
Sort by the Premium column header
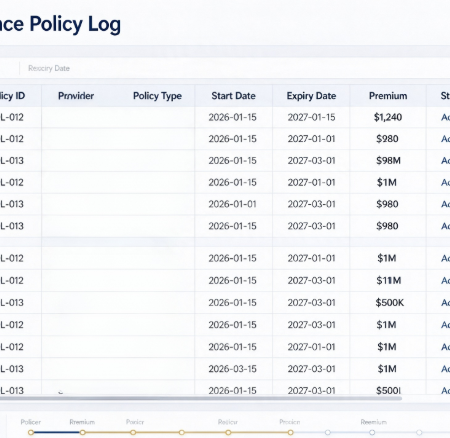(388, 96)
